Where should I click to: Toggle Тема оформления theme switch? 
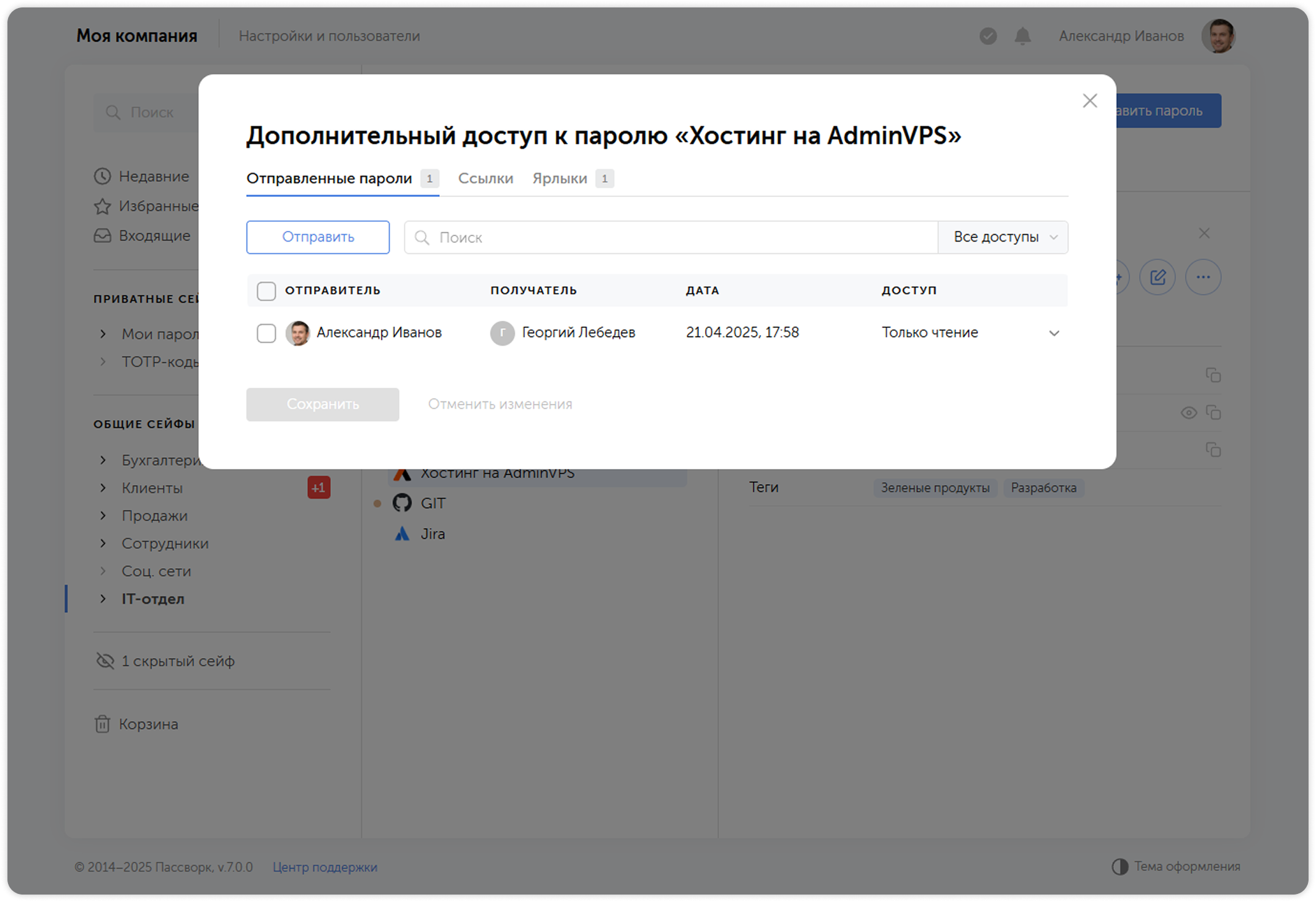(x=1175, y=867)
